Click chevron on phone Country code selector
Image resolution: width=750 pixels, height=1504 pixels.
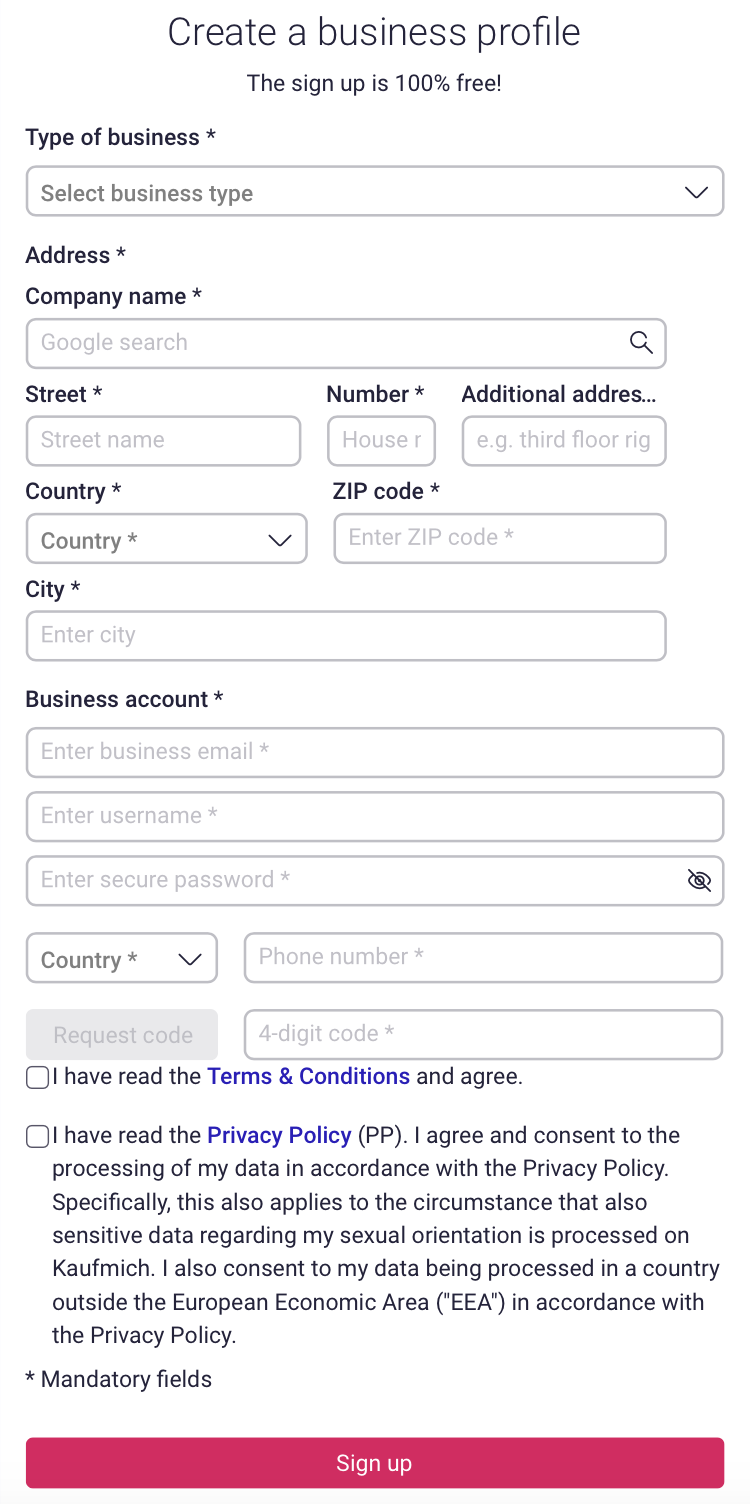(x=190, y=959)
